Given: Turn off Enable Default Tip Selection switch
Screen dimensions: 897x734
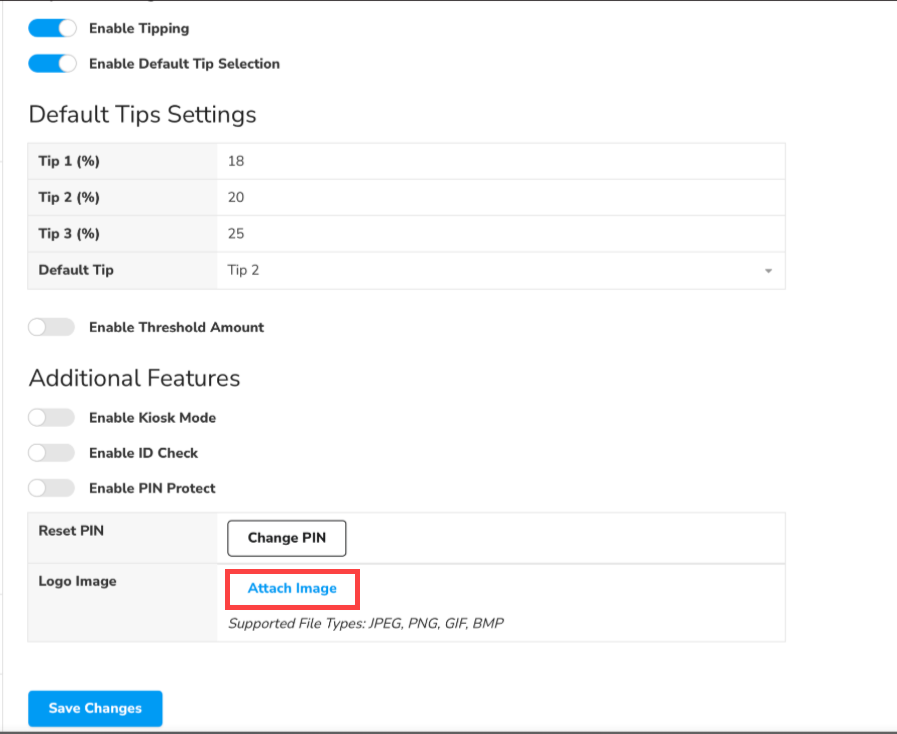Looking at the screenshot, I should (52, 63).
